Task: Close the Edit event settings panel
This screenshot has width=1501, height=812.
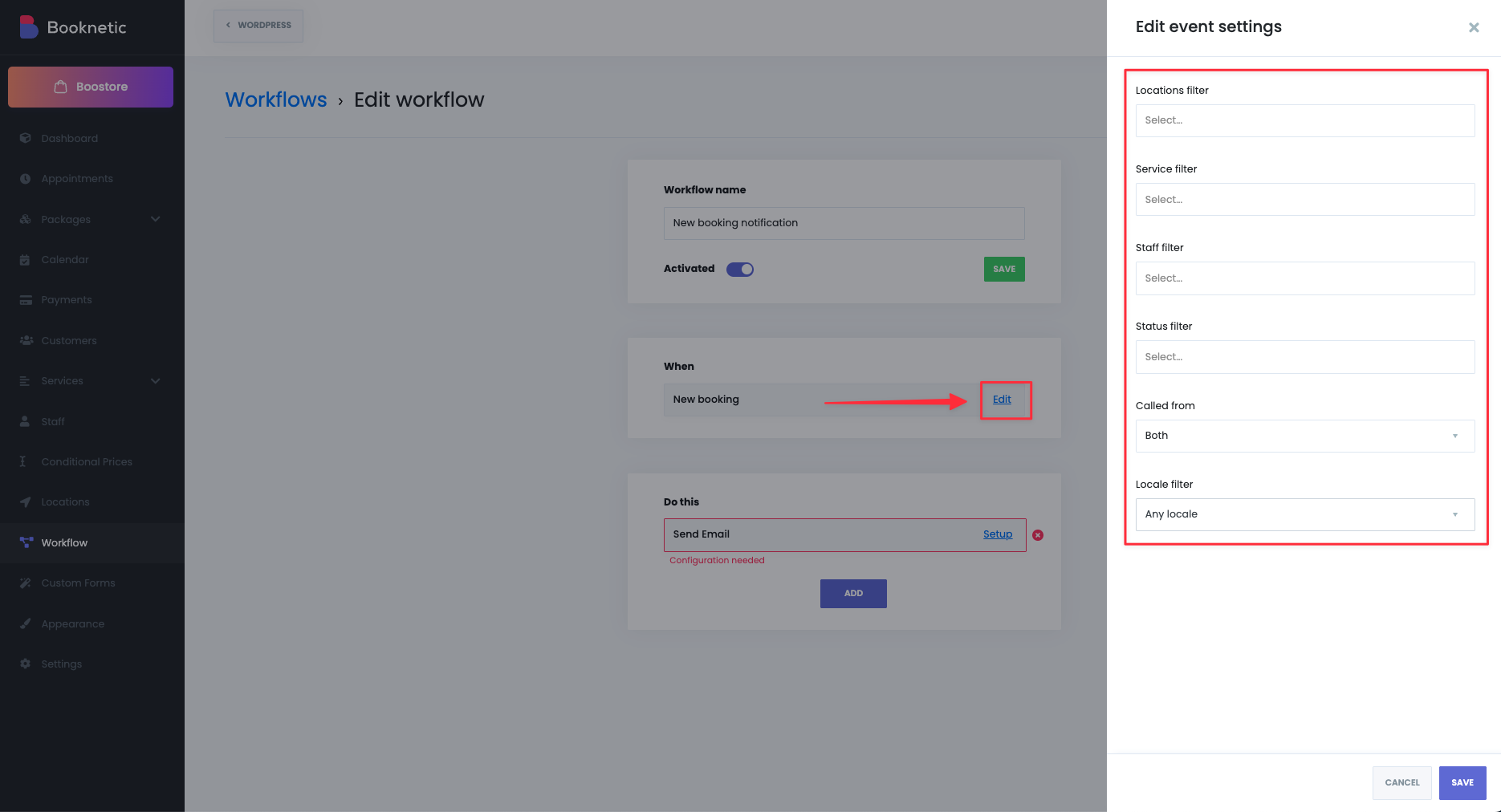Action: [x=1474, y=27]
